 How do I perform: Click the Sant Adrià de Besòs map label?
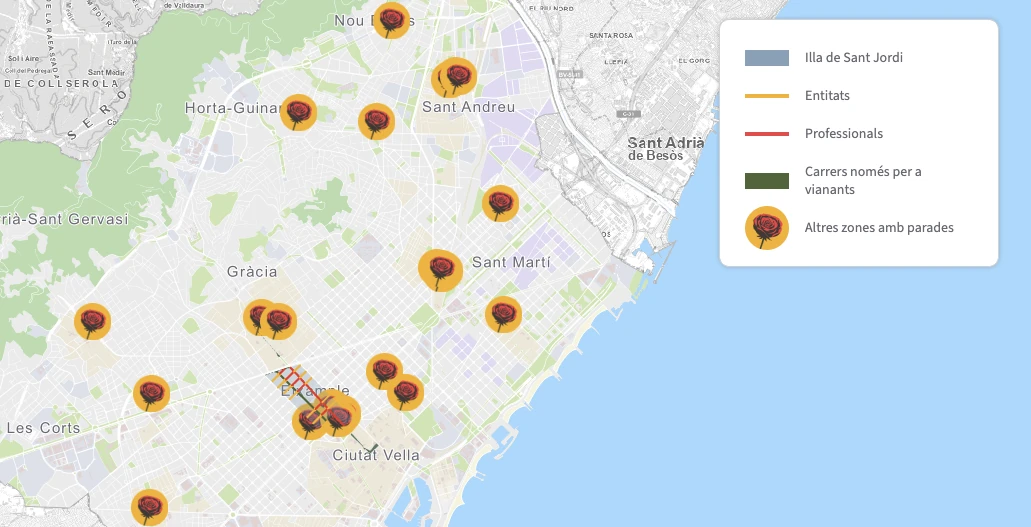(x=665, y=149)
